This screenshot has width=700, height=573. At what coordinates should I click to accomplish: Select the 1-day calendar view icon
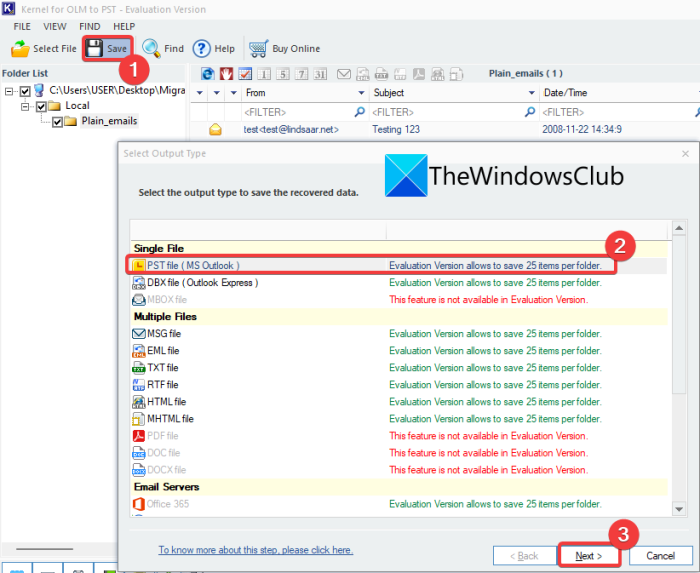point(264,74)
